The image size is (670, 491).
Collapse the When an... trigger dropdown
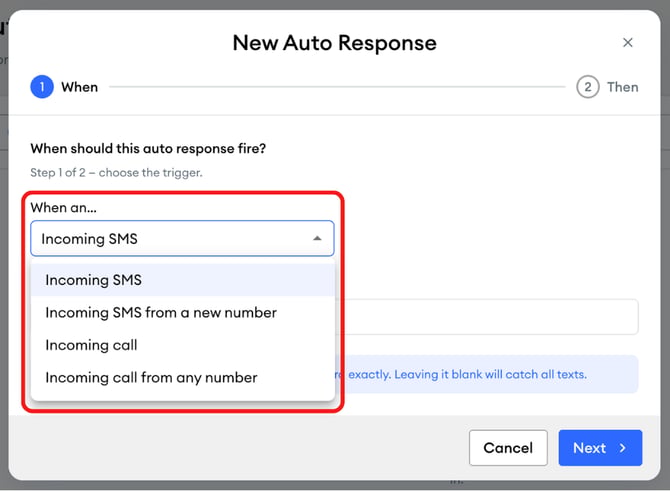[182, 238]
